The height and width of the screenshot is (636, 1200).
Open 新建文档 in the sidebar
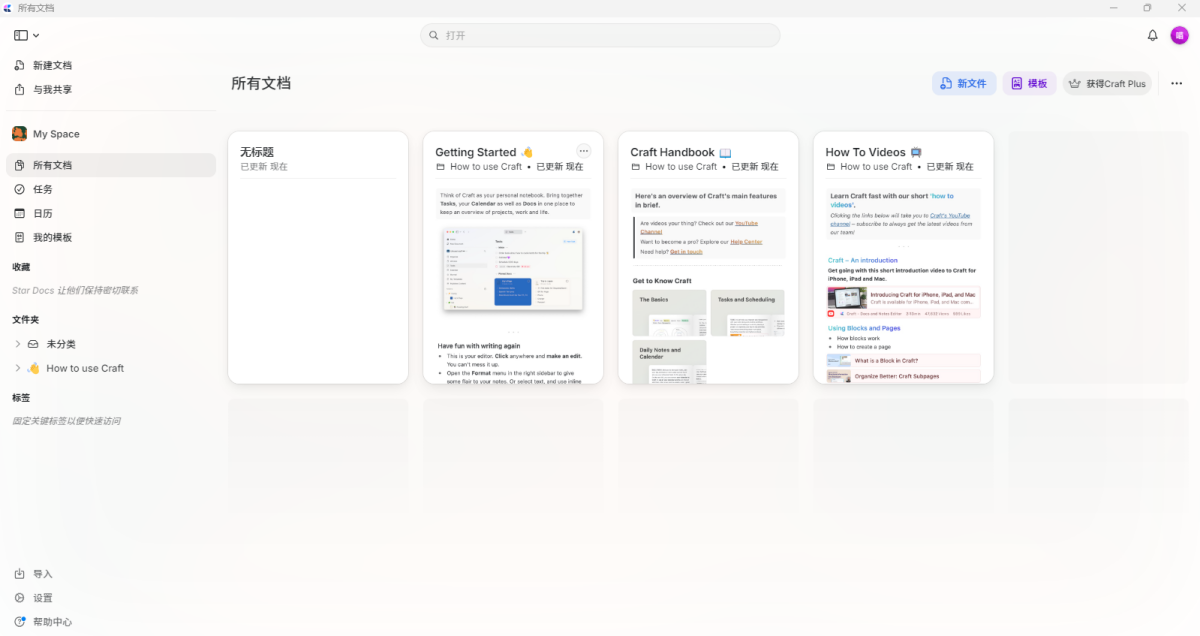pyautogui.click(x=52, y=65)
